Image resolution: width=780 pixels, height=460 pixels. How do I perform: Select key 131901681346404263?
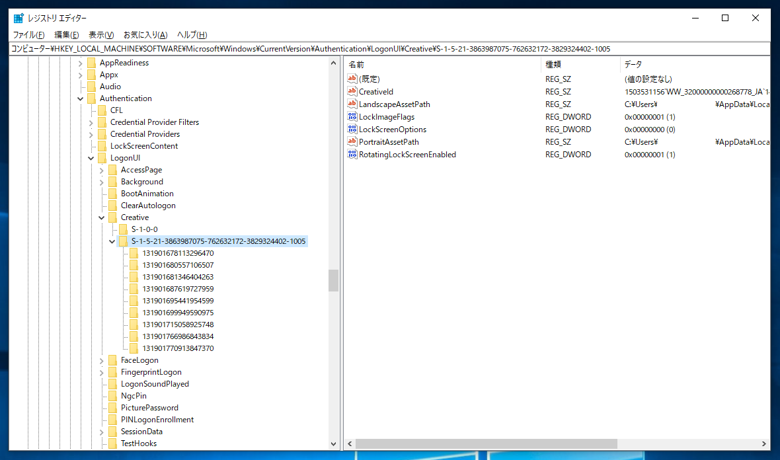pyautogui.click(x=178, y=277)
